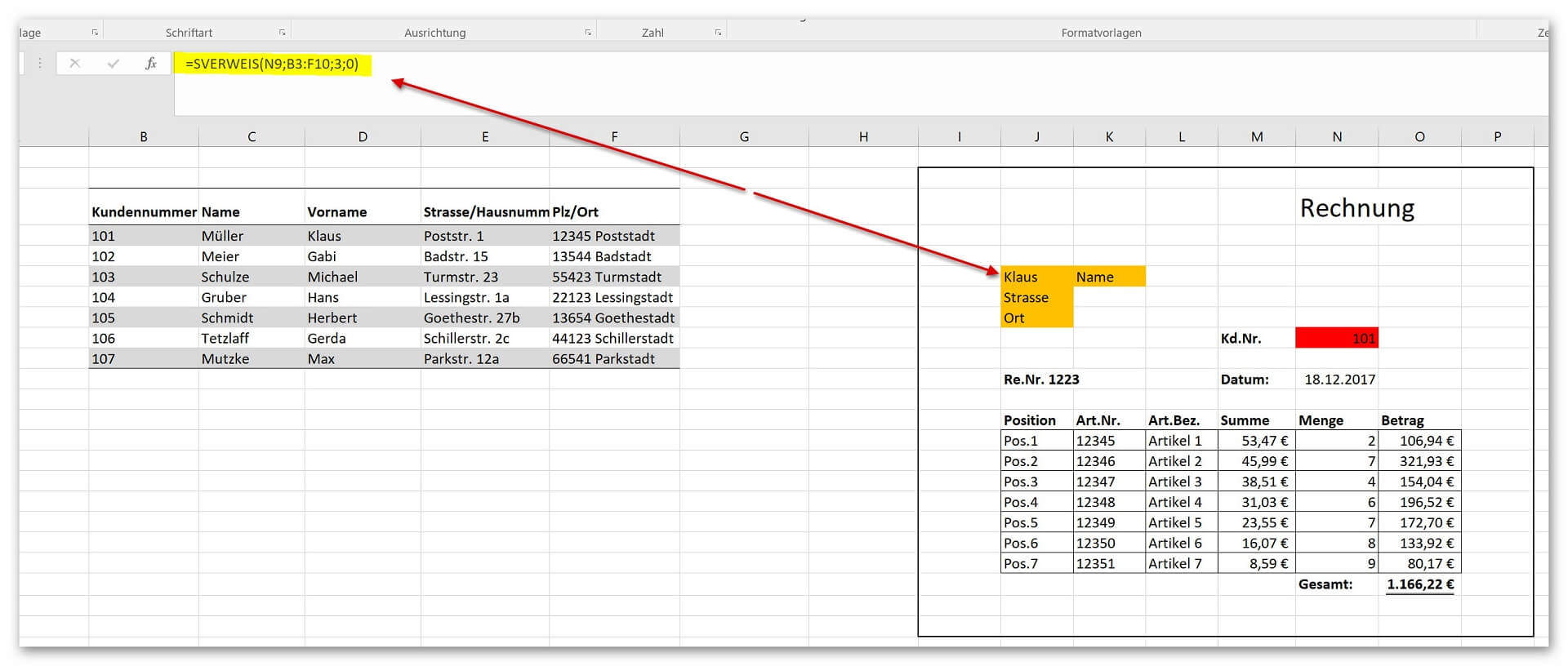Select column B header
Viewport: 1568px width, 666px height.
144,136
